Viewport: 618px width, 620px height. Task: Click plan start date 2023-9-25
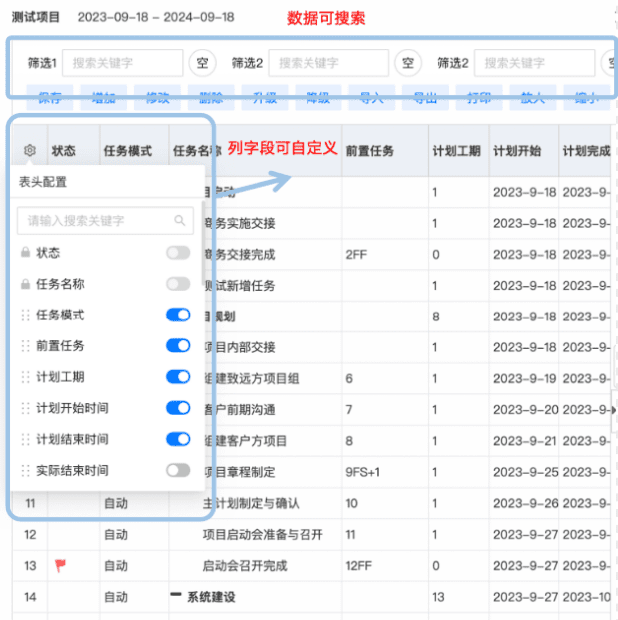(x=525, y=472)
